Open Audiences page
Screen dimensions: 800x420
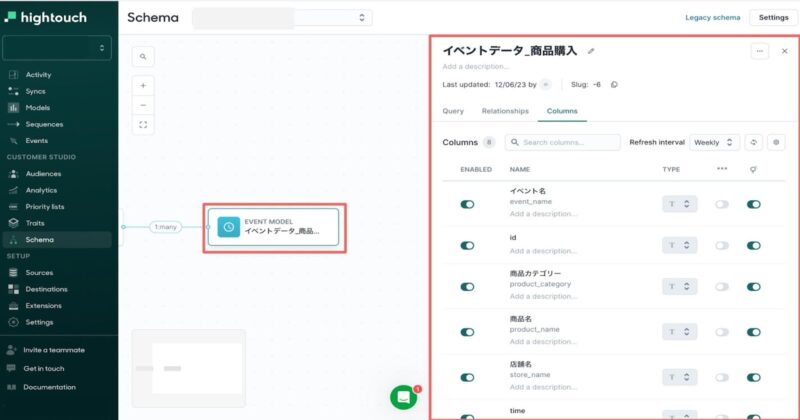pyautogui.click(x=43, y=174)
